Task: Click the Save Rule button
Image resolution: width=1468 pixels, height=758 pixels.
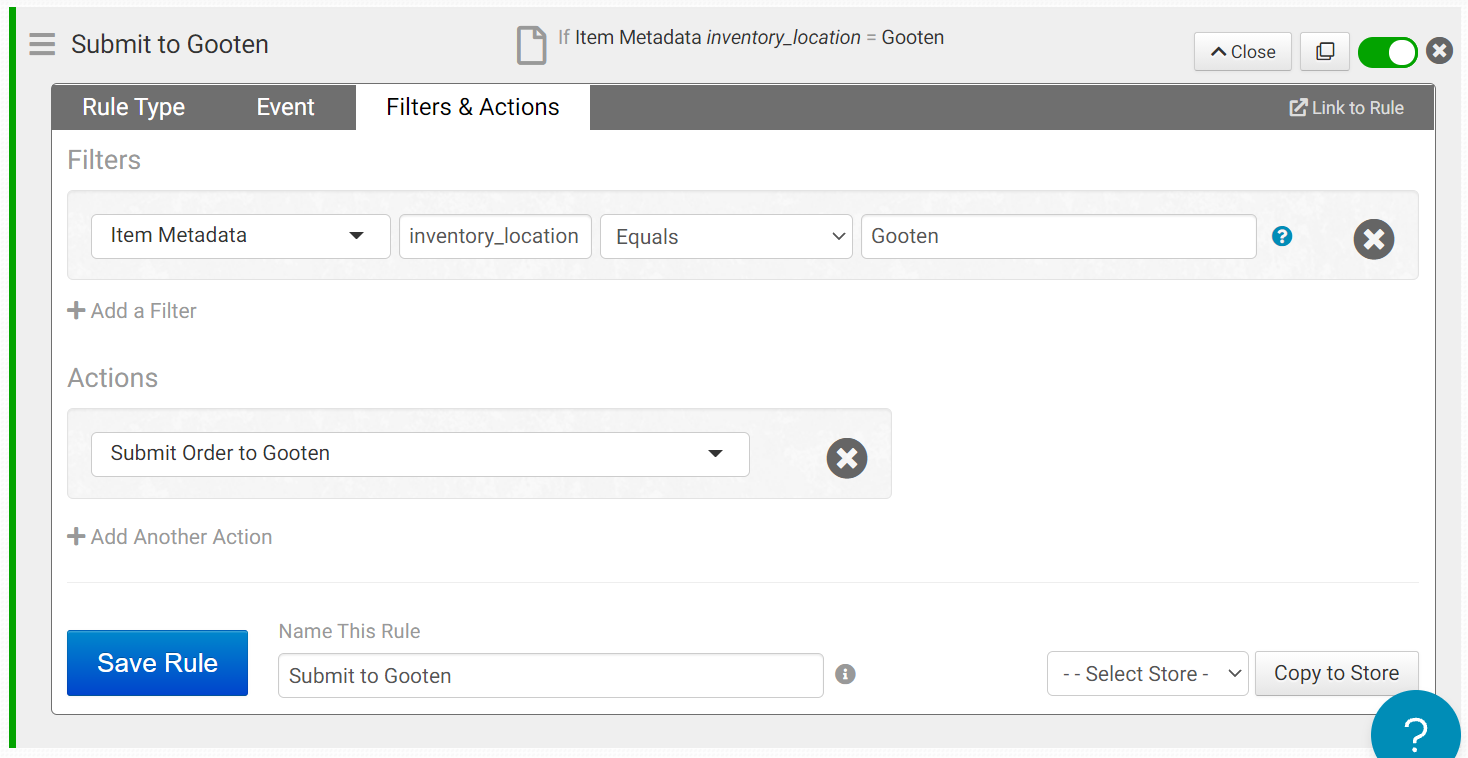Action: [157, 663]
